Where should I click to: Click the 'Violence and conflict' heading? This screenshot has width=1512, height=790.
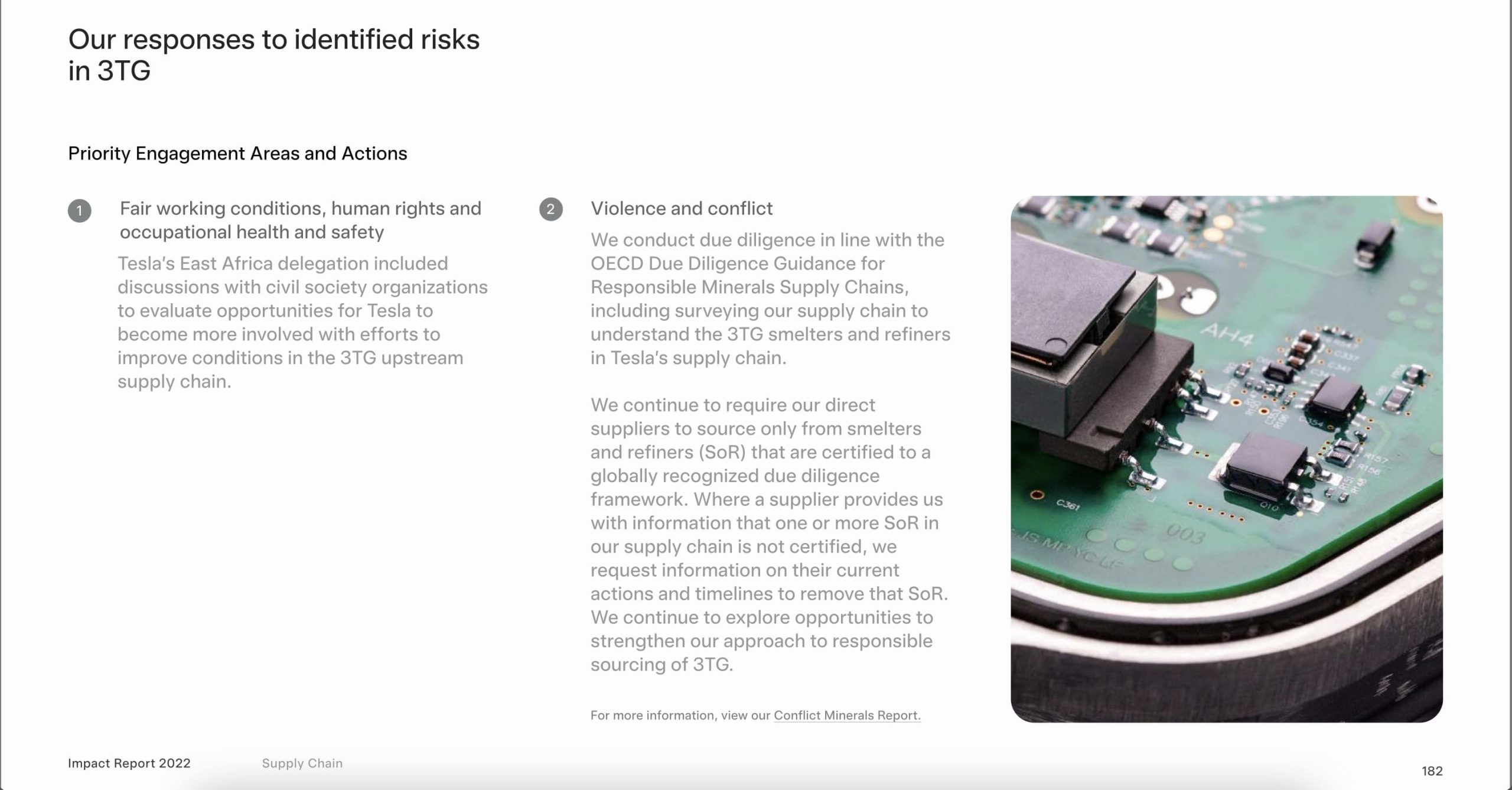682,209
